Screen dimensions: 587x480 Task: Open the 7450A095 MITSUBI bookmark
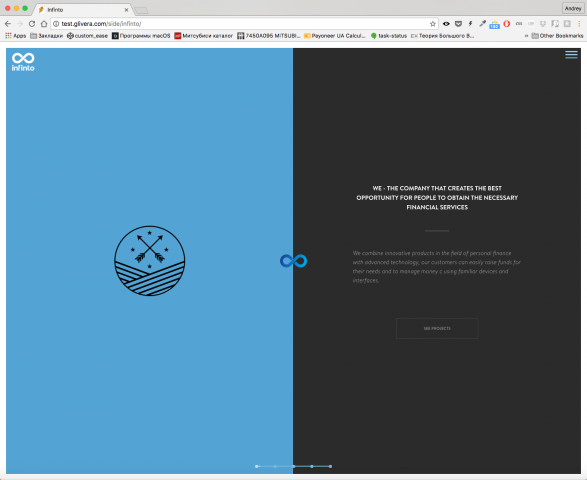click(x=269, y=36)
